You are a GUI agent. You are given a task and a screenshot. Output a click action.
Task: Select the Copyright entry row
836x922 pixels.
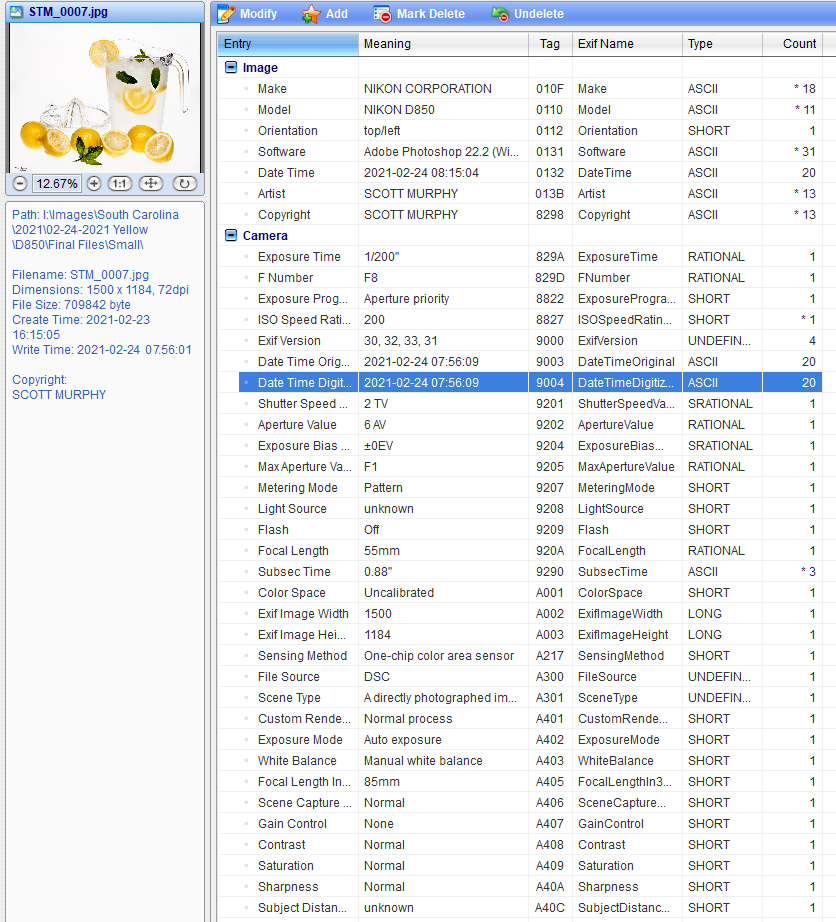pyautogui.click(x=284, y=215)
